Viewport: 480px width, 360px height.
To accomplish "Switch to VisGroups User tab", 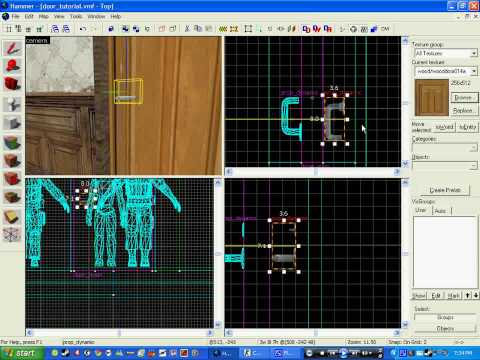I will click(x=421, y=211).
